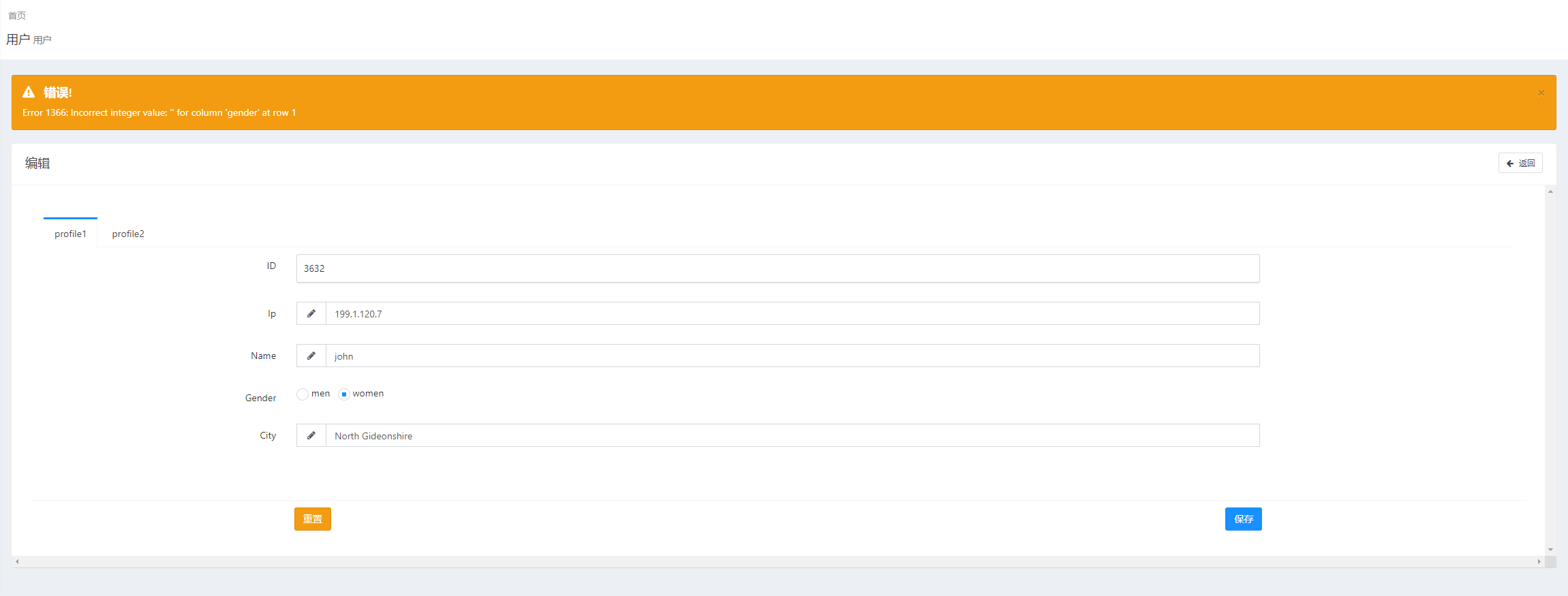Switch to the profile2 tab
Screen dimensions: 1568x596
point(128,233)
